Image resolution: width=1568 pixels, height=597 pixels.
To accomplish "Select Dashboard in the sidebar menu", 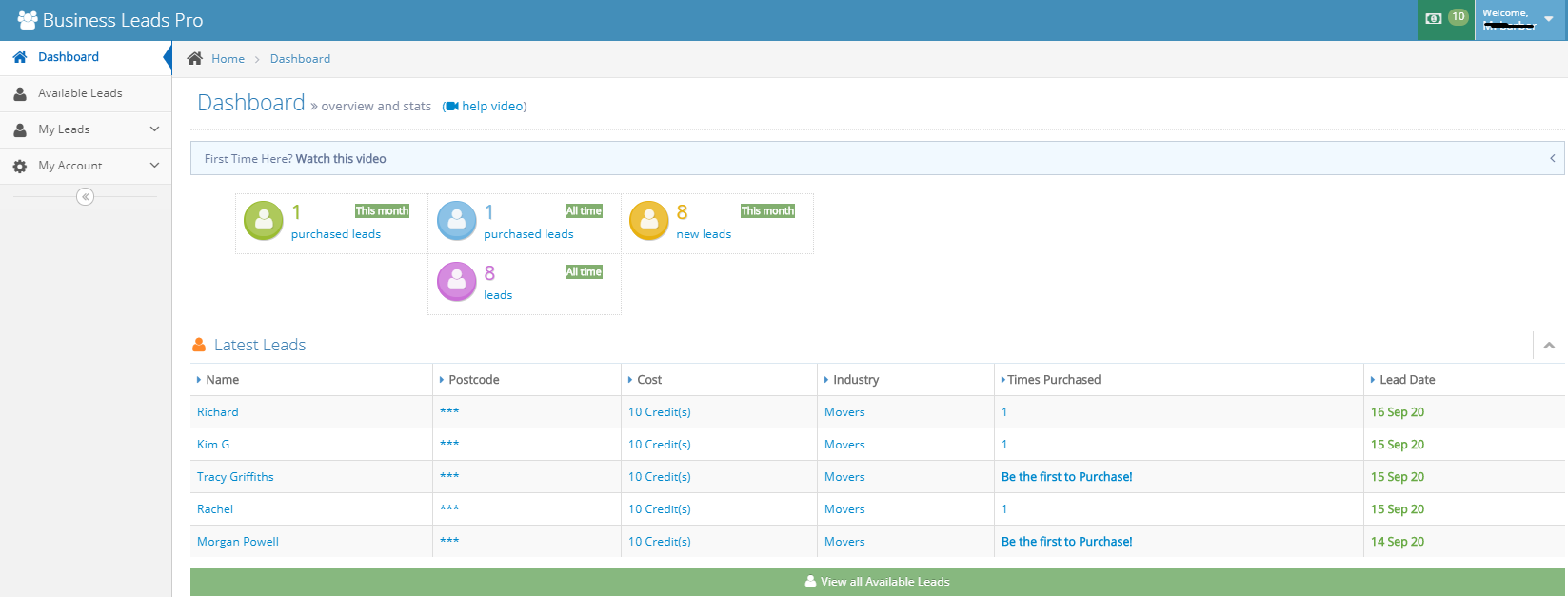I will (69, 57).
